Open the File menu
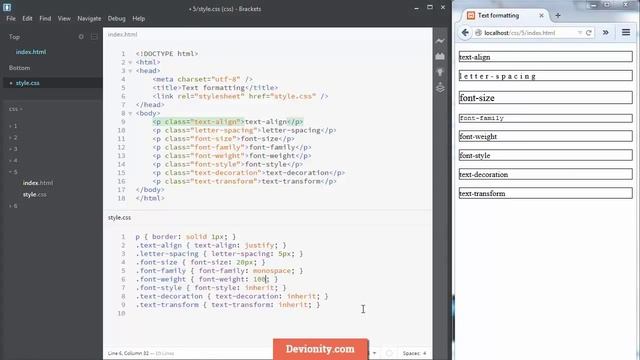This screenshot has width=640, height=360. (x=11, y=19)
